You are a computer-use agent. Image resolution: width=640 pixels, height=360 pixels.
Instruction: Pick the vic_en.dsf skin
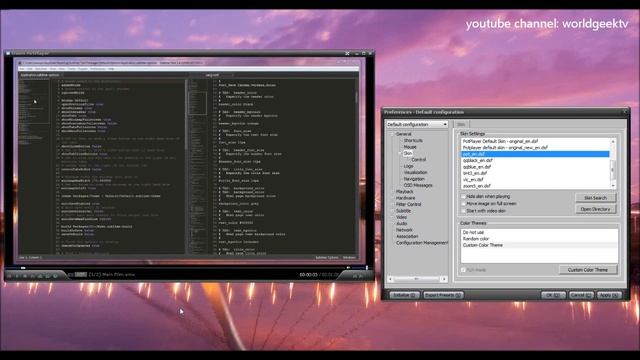535,180
